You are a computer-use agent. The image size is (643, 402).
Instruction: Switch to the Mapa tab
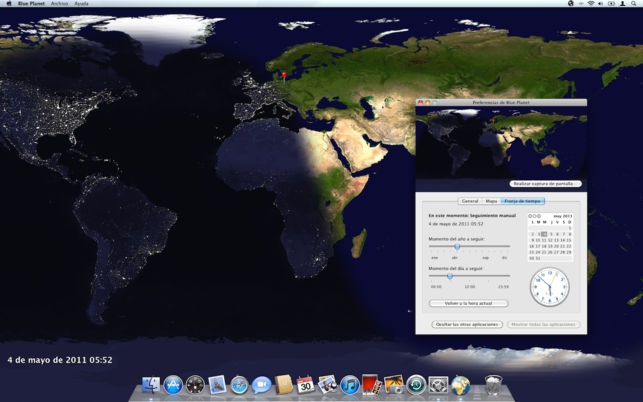point(491,201)
